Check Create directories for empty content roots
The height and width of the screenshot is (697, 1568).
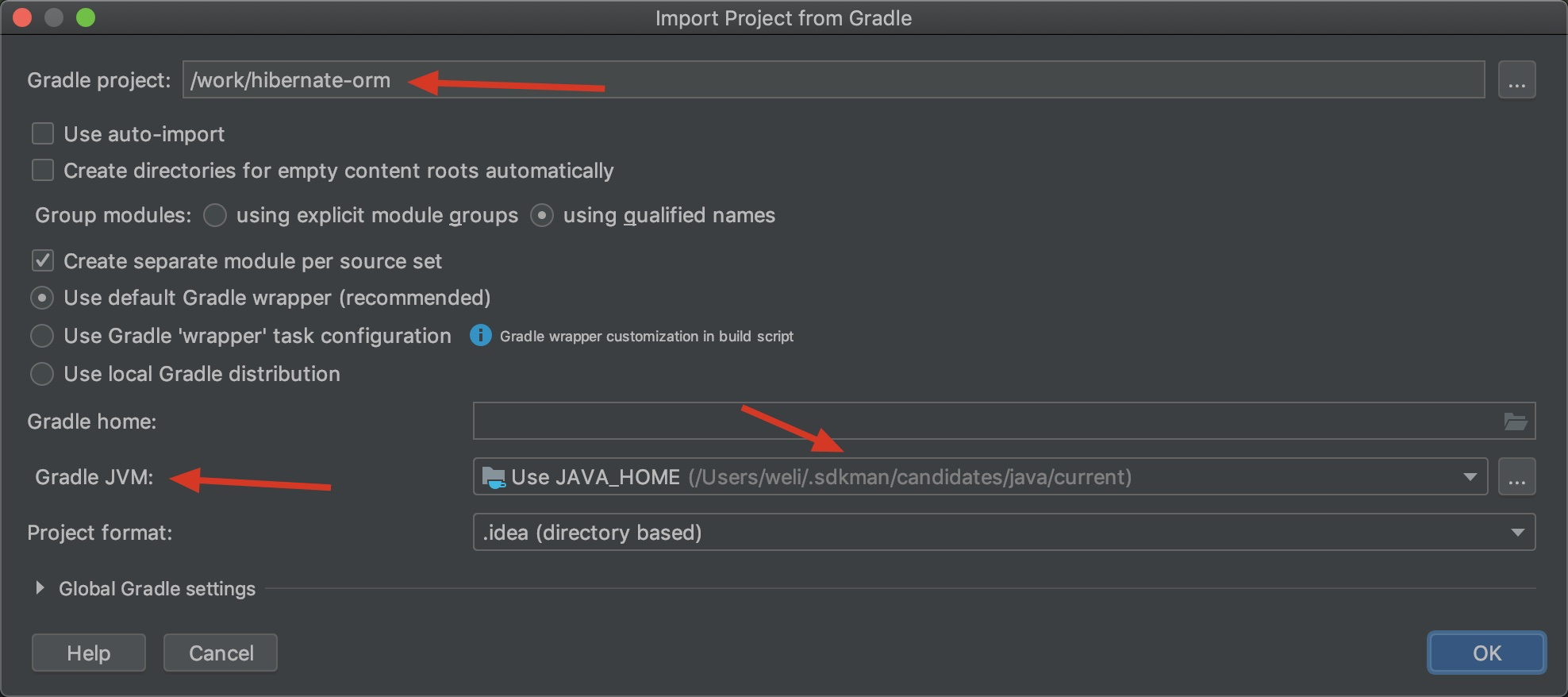(43, 170)
